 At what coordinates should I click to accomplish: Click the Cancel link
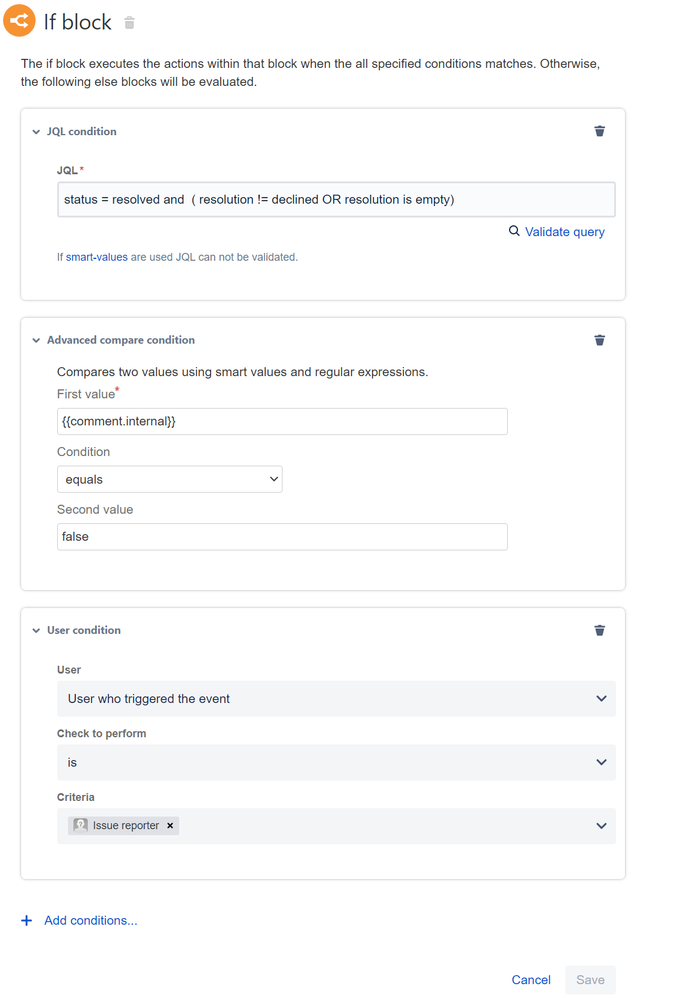pyautogui.click(x=531, y=980)
